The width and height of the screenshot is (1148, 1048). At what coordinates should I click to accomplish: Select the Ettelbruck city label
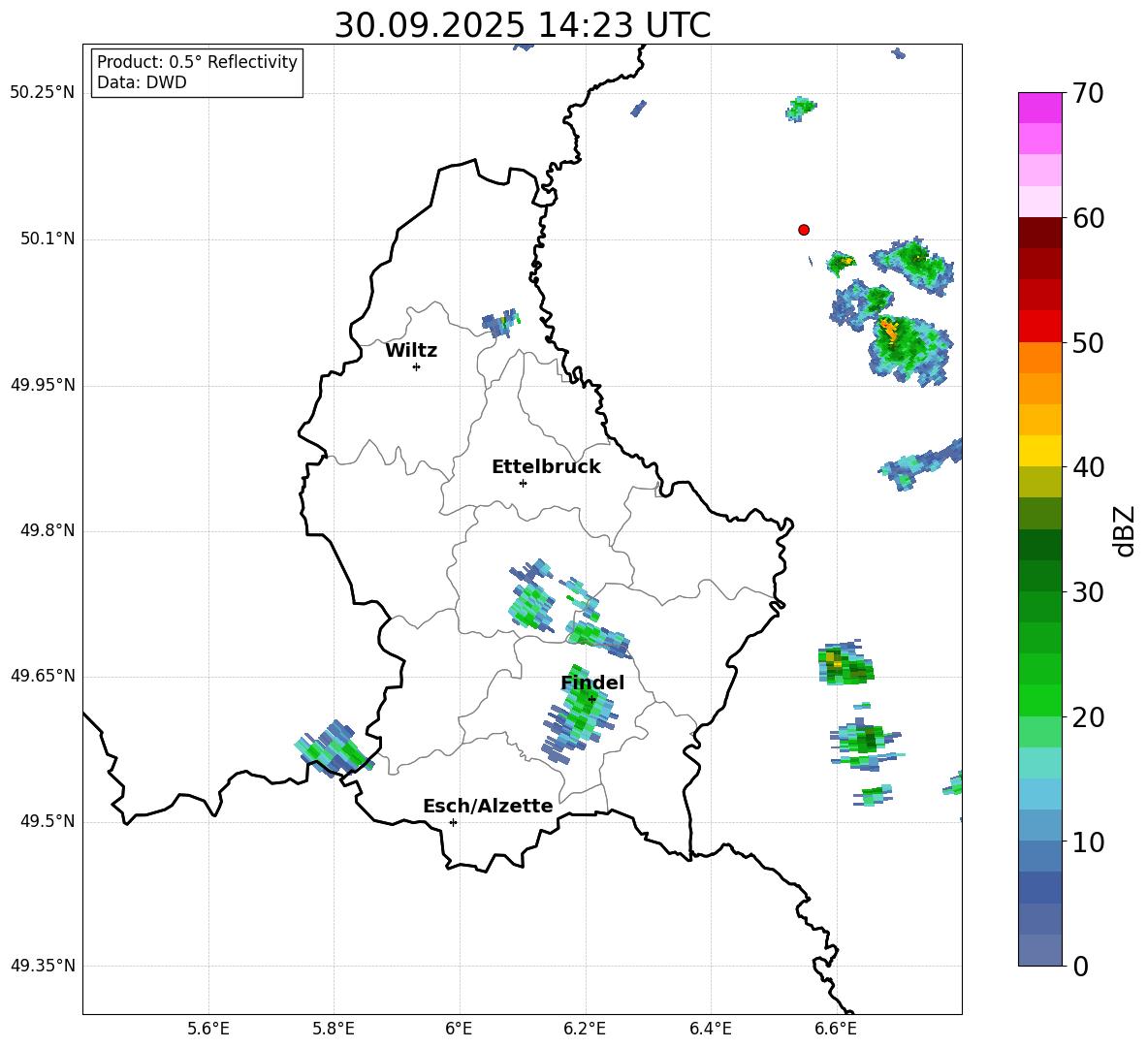[x=546, y=466]
